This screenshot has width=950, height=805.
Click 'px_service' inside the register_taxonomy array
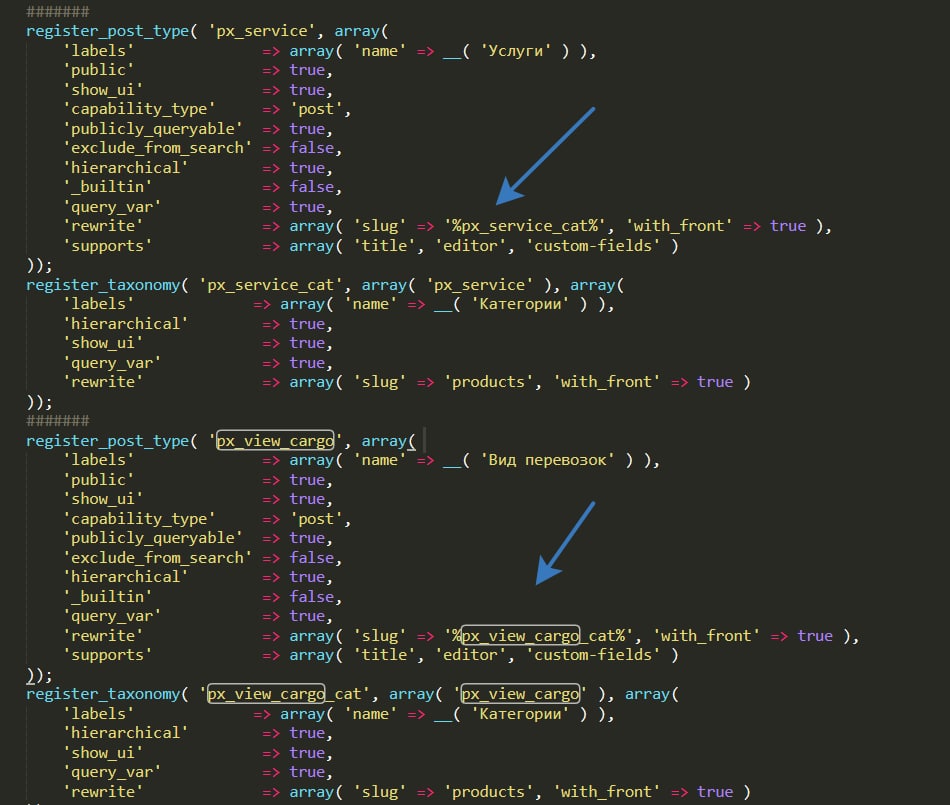[x=480, y=285]
